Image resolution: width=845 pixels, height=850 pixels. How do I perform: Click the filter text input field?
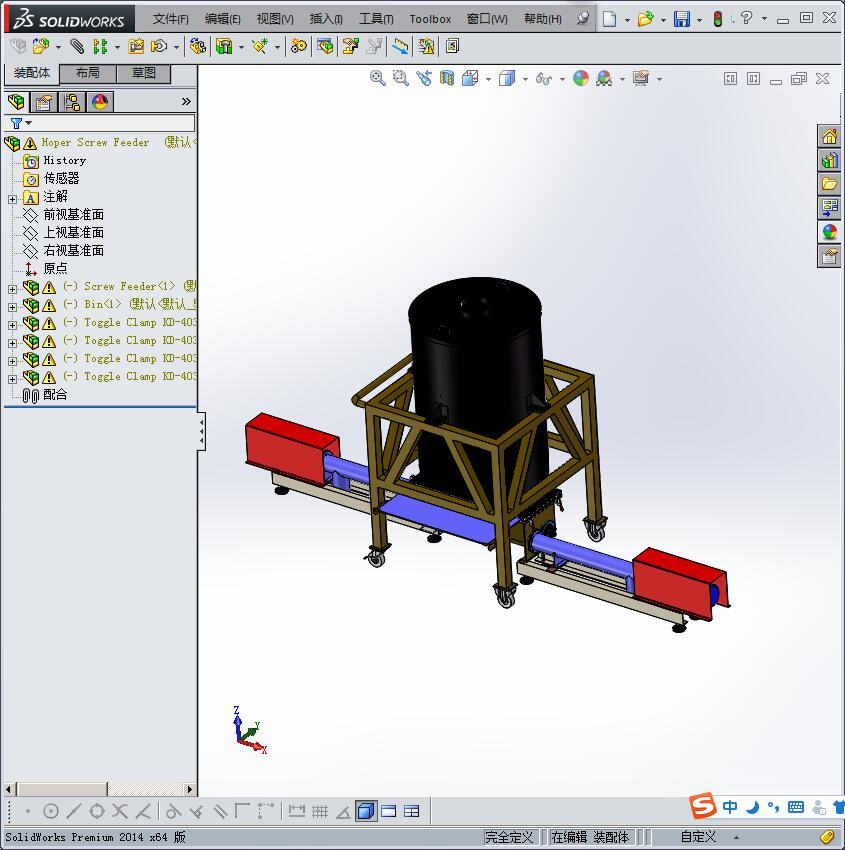pos(113,123)
